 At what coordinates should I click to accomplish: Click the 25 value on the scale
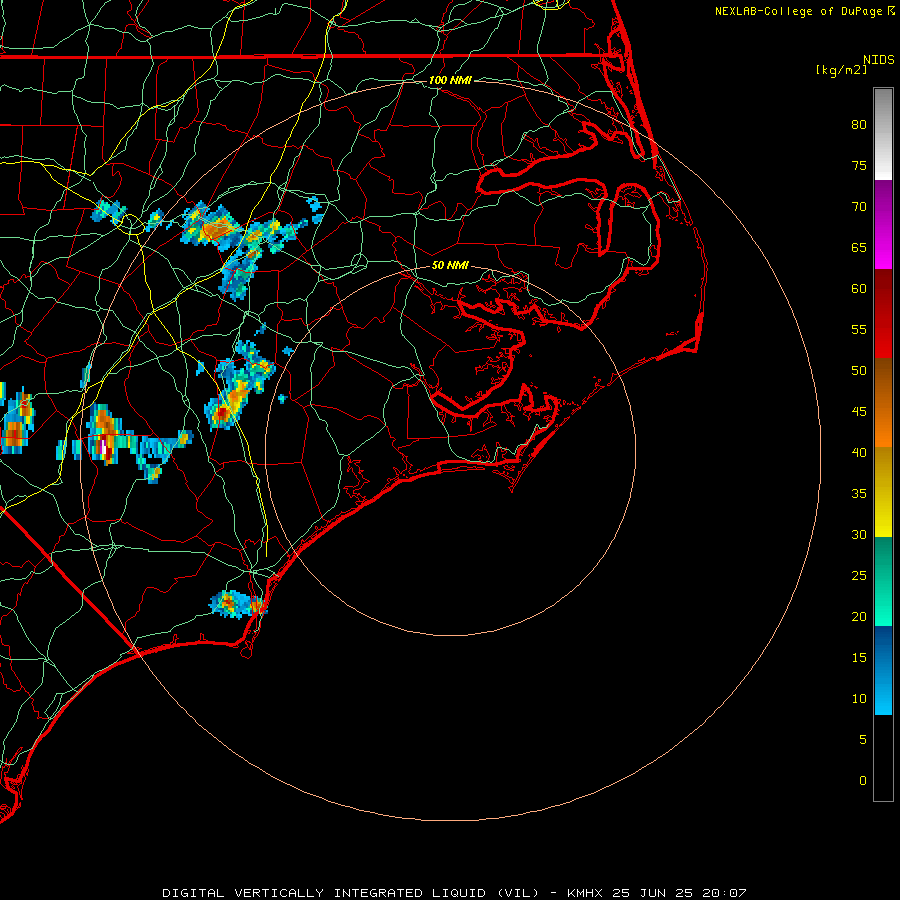(859, 576)
